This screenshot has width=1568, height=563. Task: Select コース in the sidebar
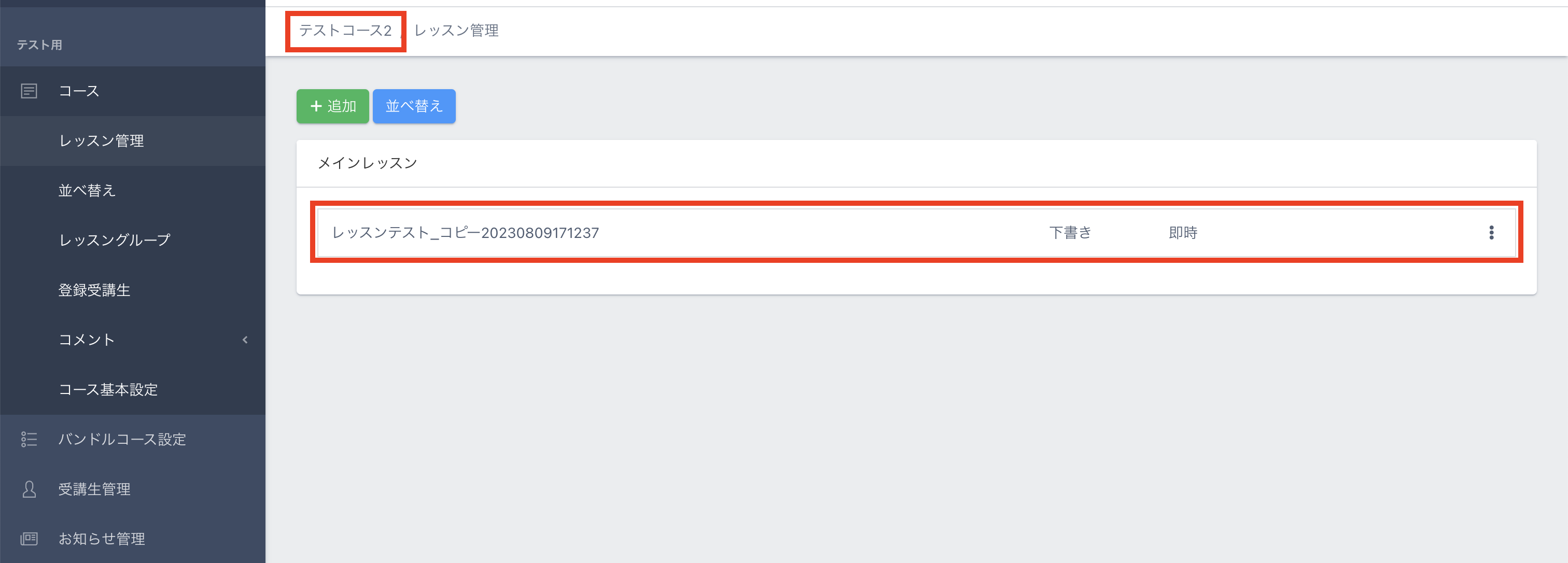78,91
